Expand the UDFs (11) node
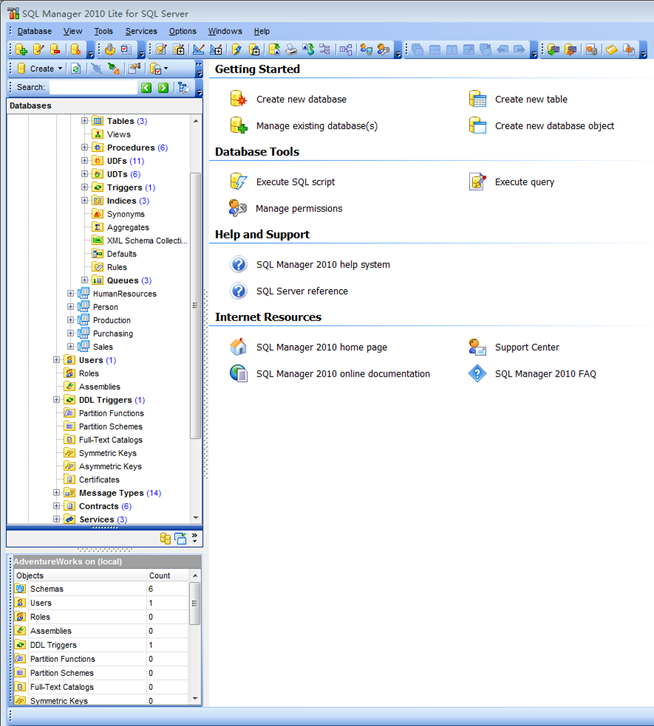The width and height of the screenshot is (654, 726). coord(84,160)
